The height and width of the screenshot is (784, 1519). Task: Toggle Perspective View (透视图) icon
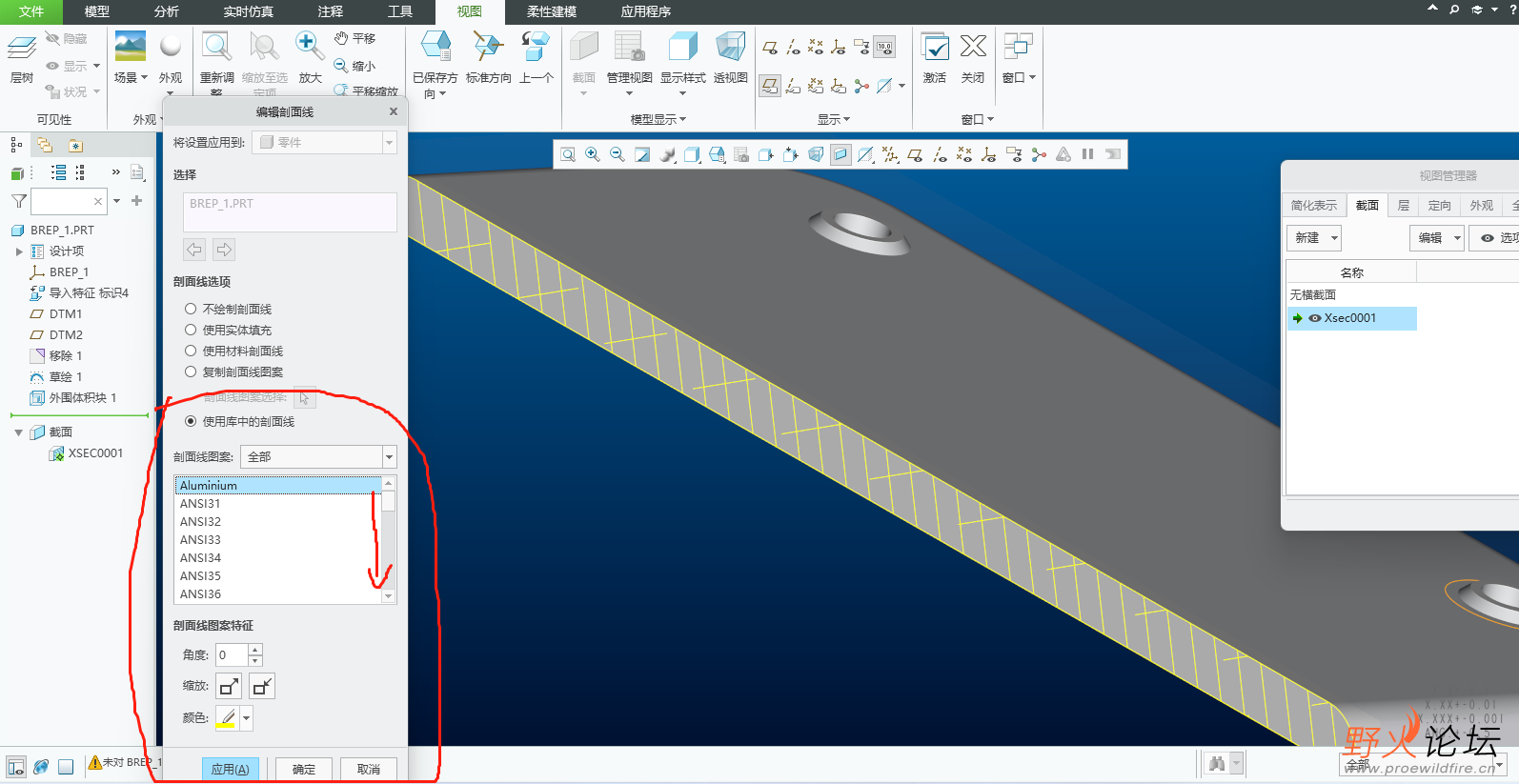click(730, 46)
